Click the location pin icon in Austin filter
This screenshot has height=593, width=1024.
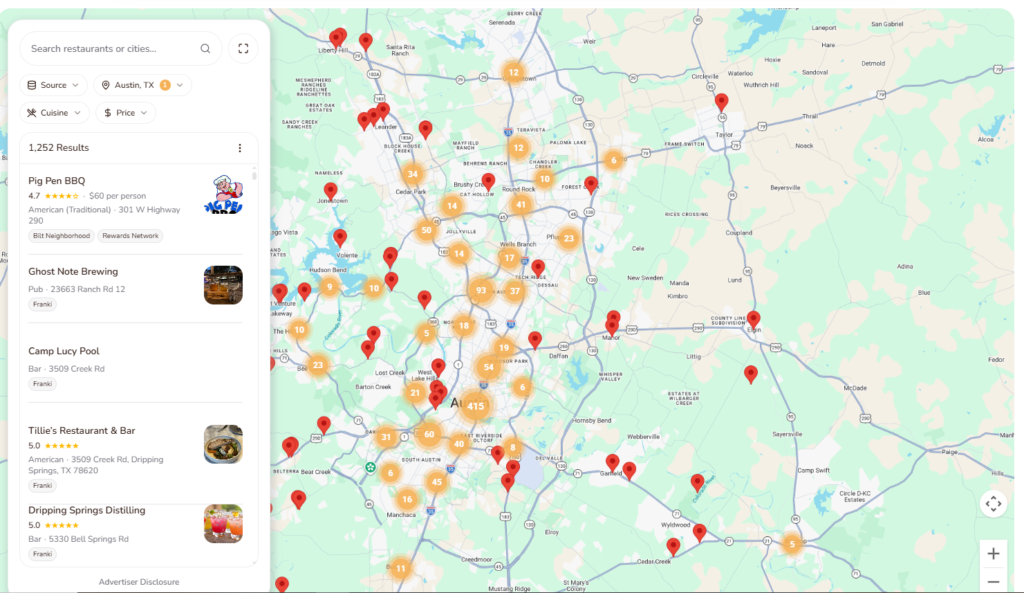coord(106,85)
